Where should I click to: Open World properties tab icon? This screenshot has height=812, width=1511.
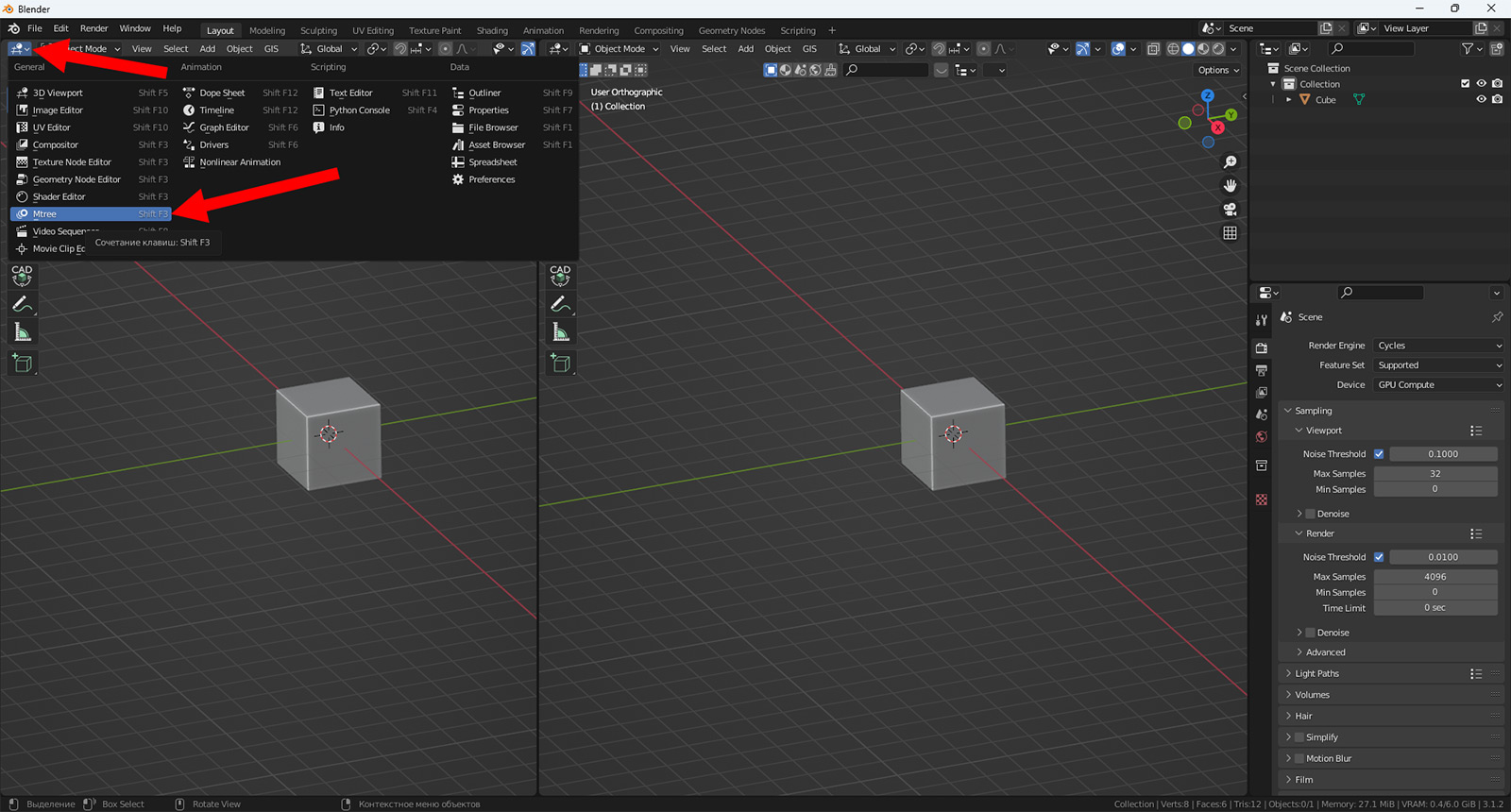tap(1262, 437)
